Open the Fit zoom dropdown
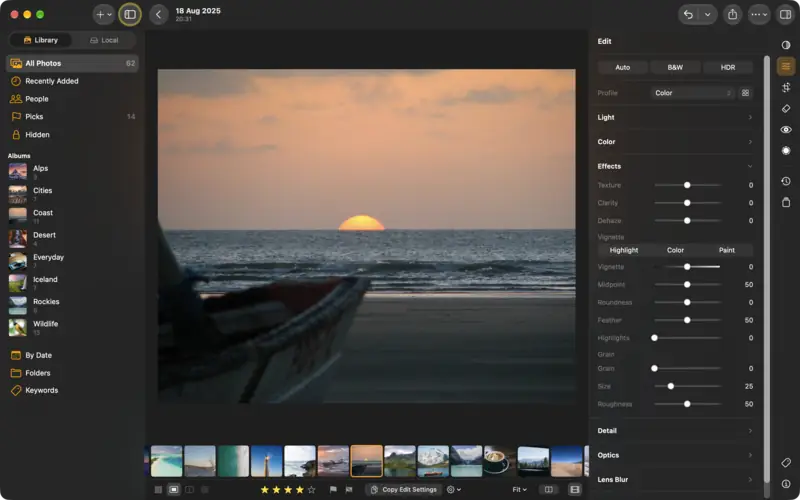800x500 pixels. [x=519, y=489]
